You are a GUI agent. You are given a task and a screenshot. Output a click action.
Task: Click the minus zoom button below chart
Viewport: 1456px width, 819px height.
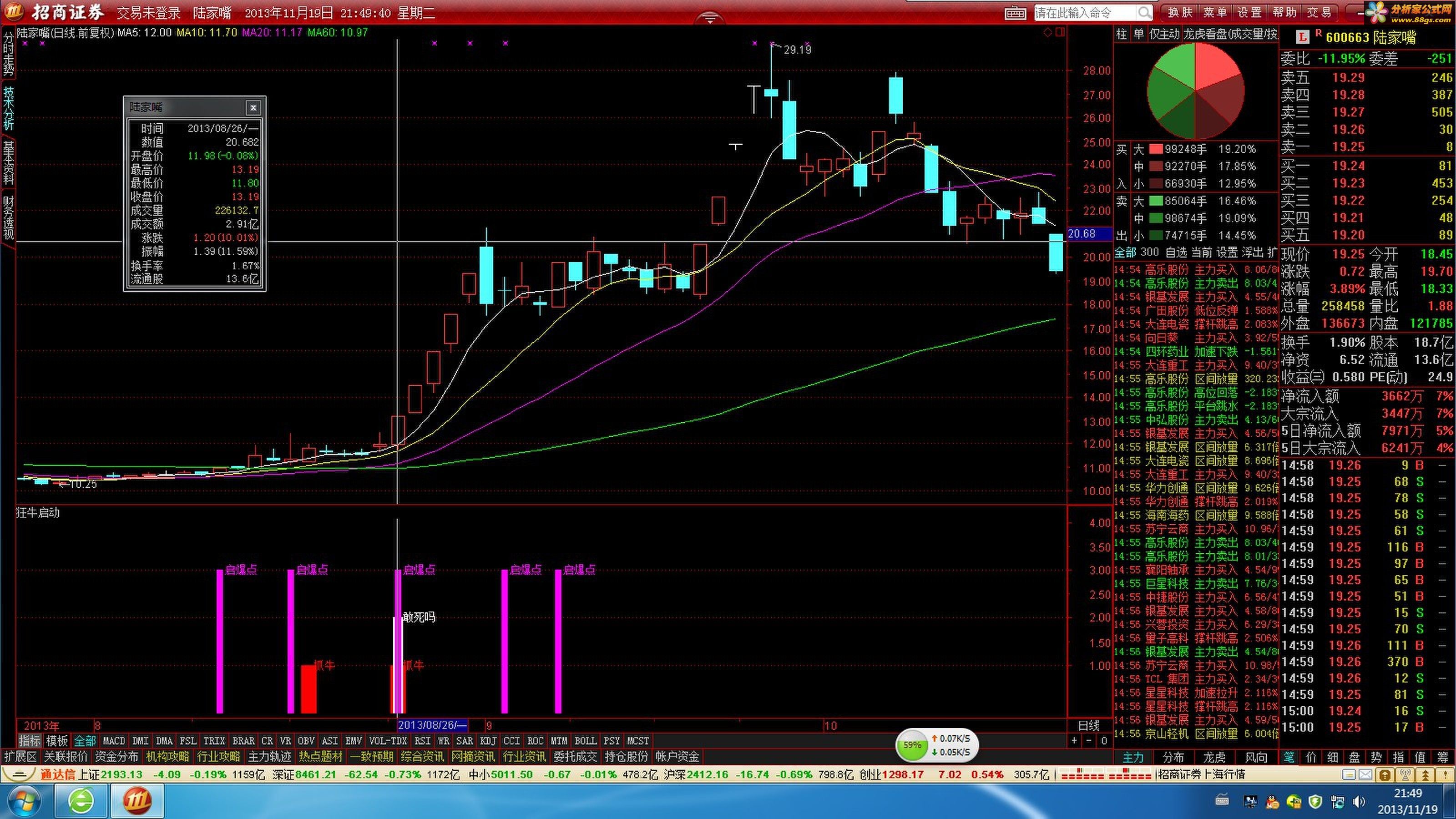tap(1089, 741)
